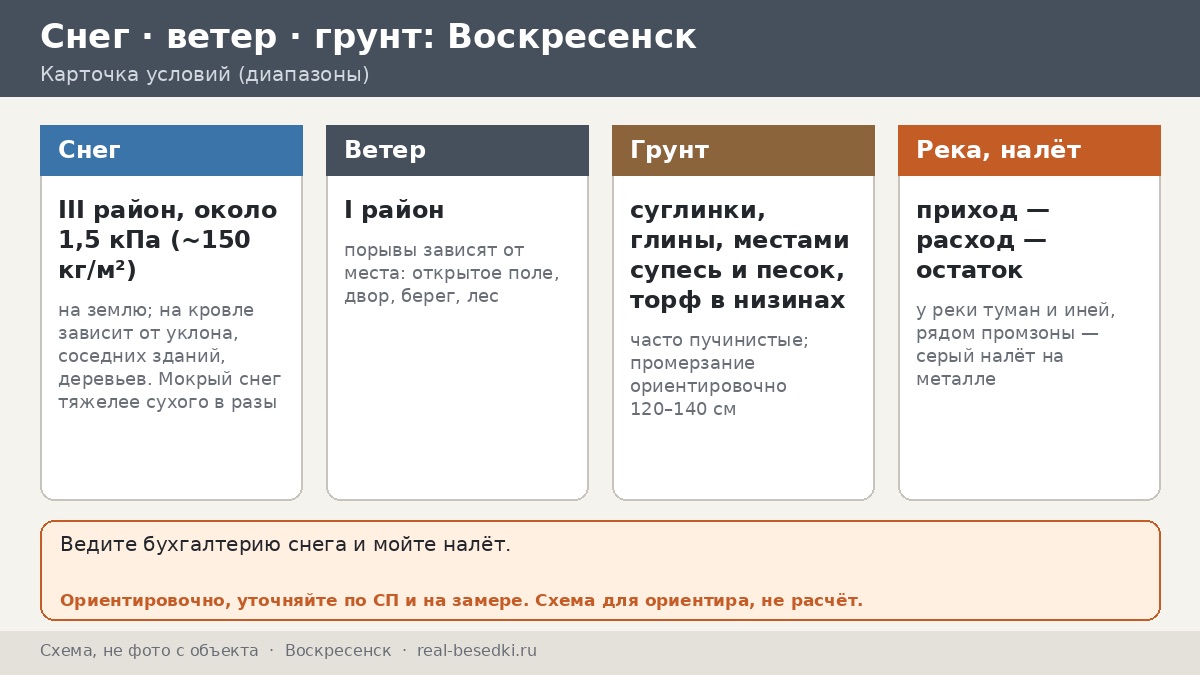Select the brown 'Грунт' card header
The width and height of the screenshot is (1200, 675).
[x=743, y=150]
